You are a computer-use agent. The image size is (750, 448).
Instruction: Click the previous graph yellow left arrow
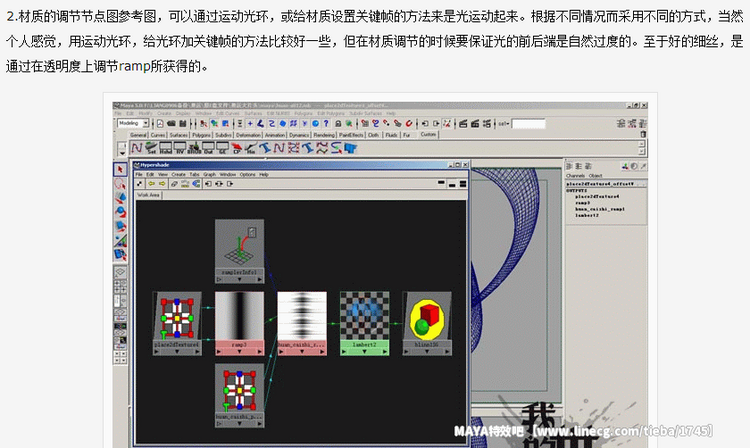tap(151, 184)
